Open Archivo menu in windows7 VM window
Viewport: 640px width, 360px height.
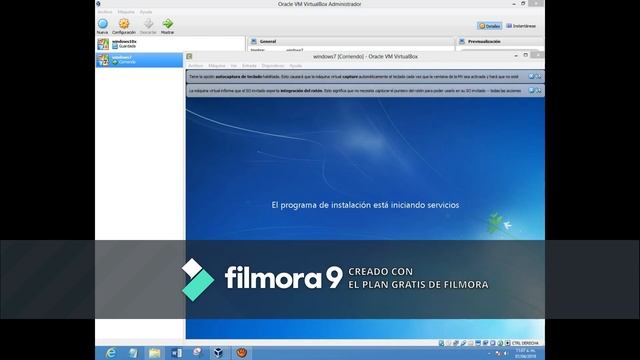pos(196,65)
